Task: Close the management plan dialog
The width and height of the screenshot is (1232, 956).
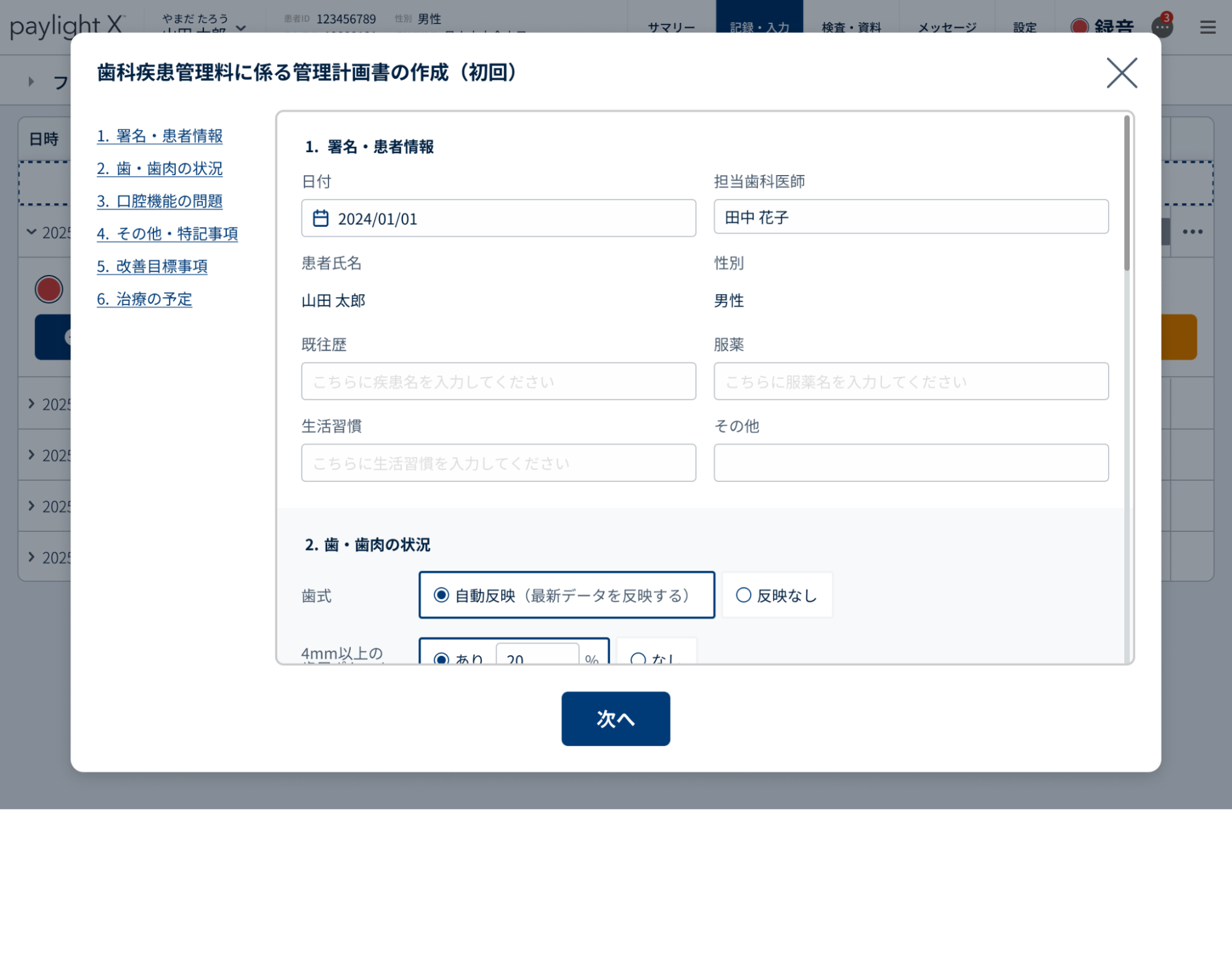Action: pyautogui.click(x=1121, y=73)
